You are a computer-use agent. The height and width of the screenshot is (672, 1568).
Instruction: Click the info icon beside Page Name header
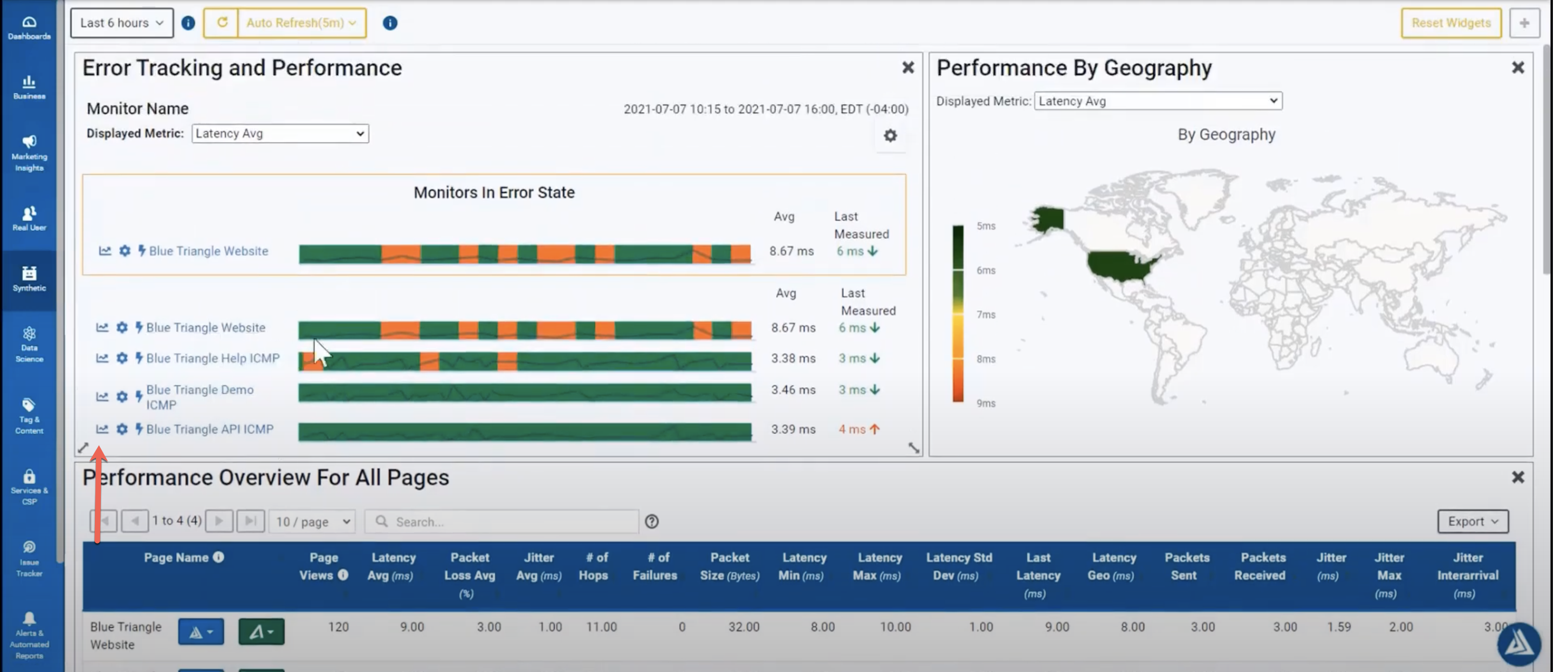(x=218, y=557)
